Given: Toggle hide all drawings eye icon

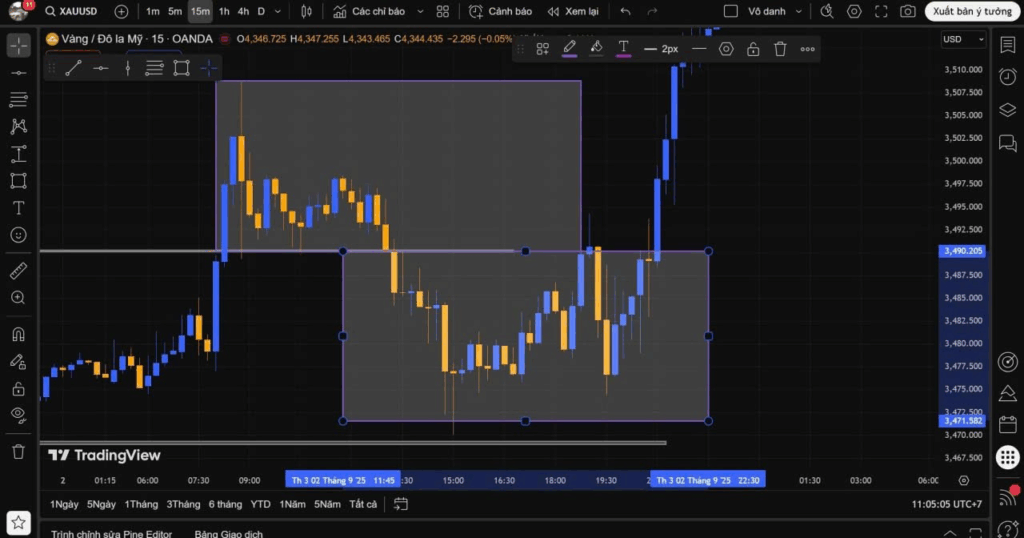Looking at the screenshot, I should [x=18, y=414].
